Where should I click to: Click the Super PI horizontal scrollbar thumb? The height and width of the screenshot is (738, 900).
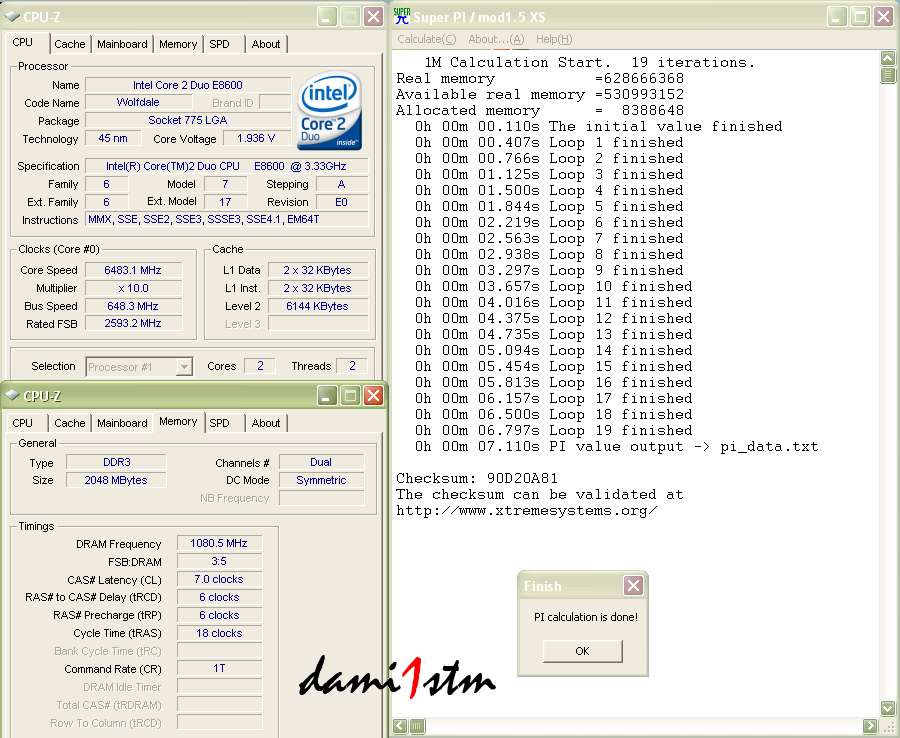coord(418,726)
